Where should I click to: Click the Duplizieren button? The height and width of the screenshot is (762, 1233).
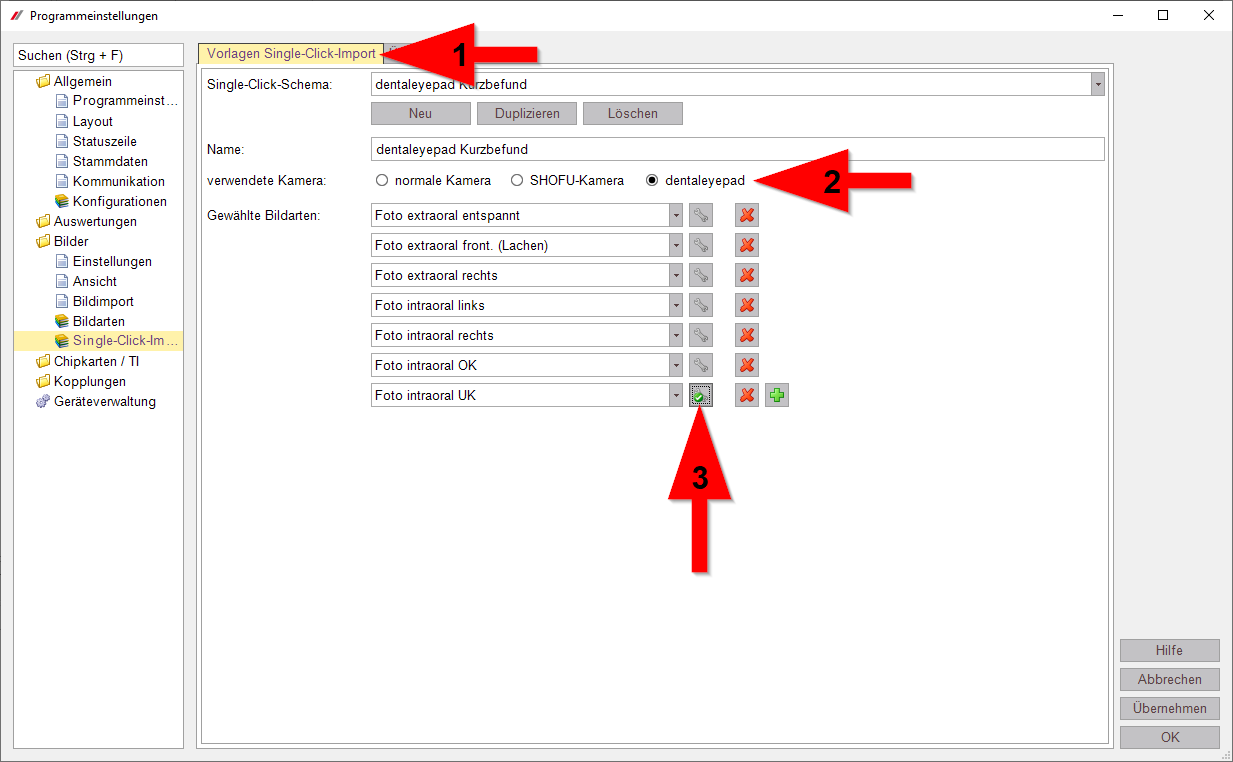(x=527, y=113)
